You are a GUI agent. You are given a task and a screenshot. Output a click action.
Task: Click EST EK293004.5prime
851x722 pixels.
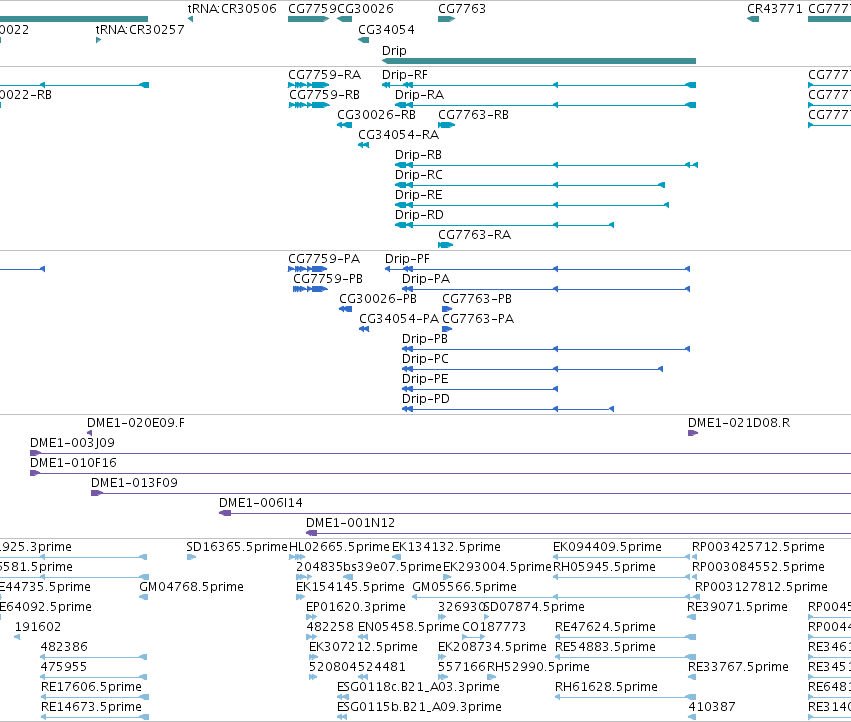[x=497, y=567]
